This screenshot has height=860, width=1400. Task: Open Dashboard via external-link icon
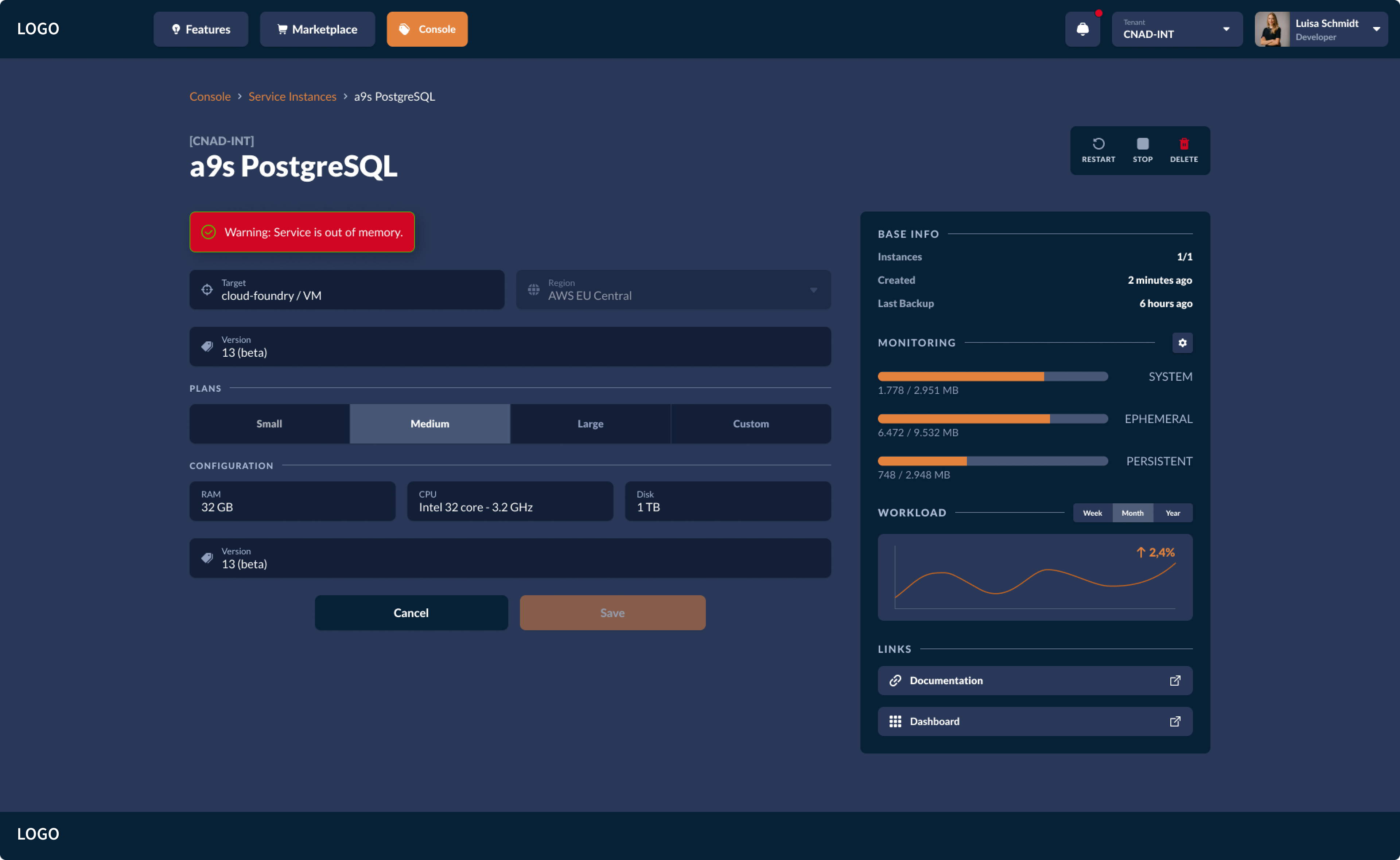pos(1175,722)
